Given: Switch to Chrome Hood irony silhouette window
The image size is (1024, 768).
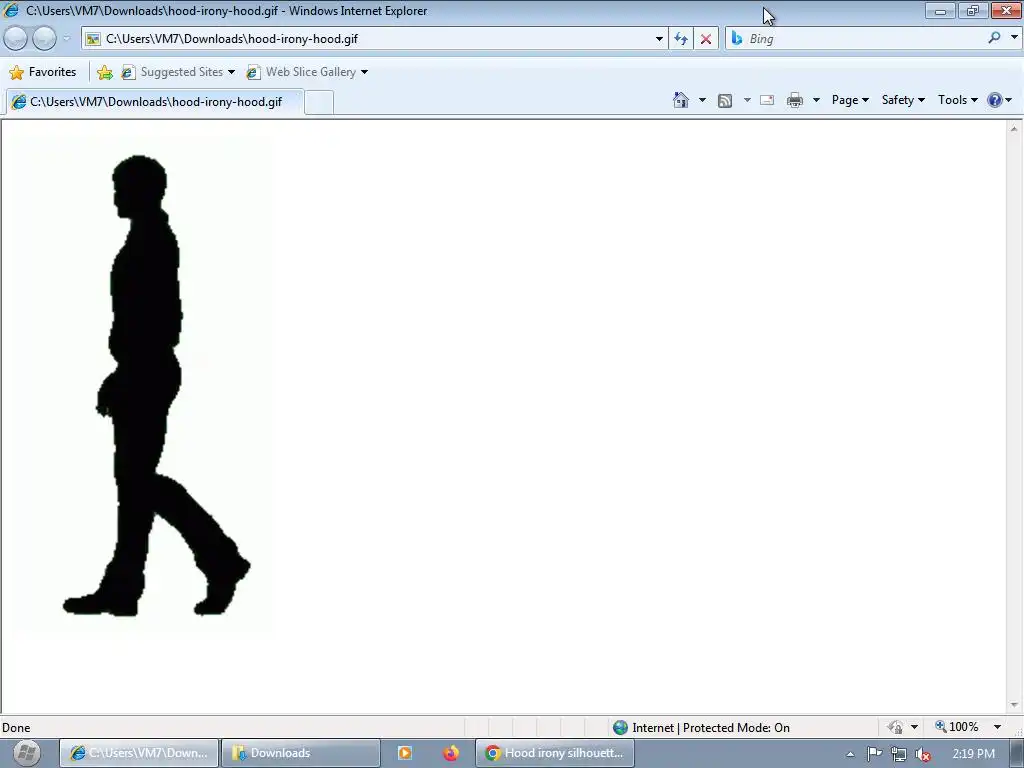Looking at the screenshot, I should click(x=555, y=753).
